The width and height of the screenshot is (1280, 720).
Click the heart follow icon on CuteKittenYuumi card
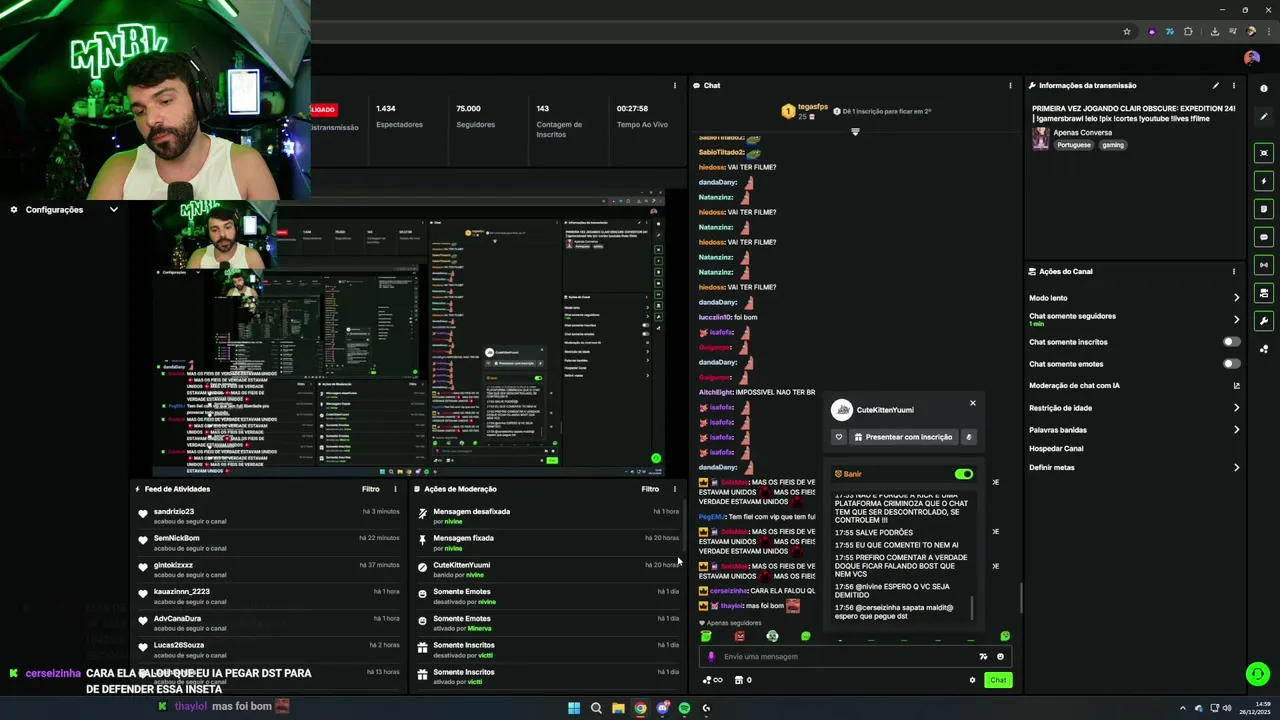pyautogui.click(x=839, y=437)
